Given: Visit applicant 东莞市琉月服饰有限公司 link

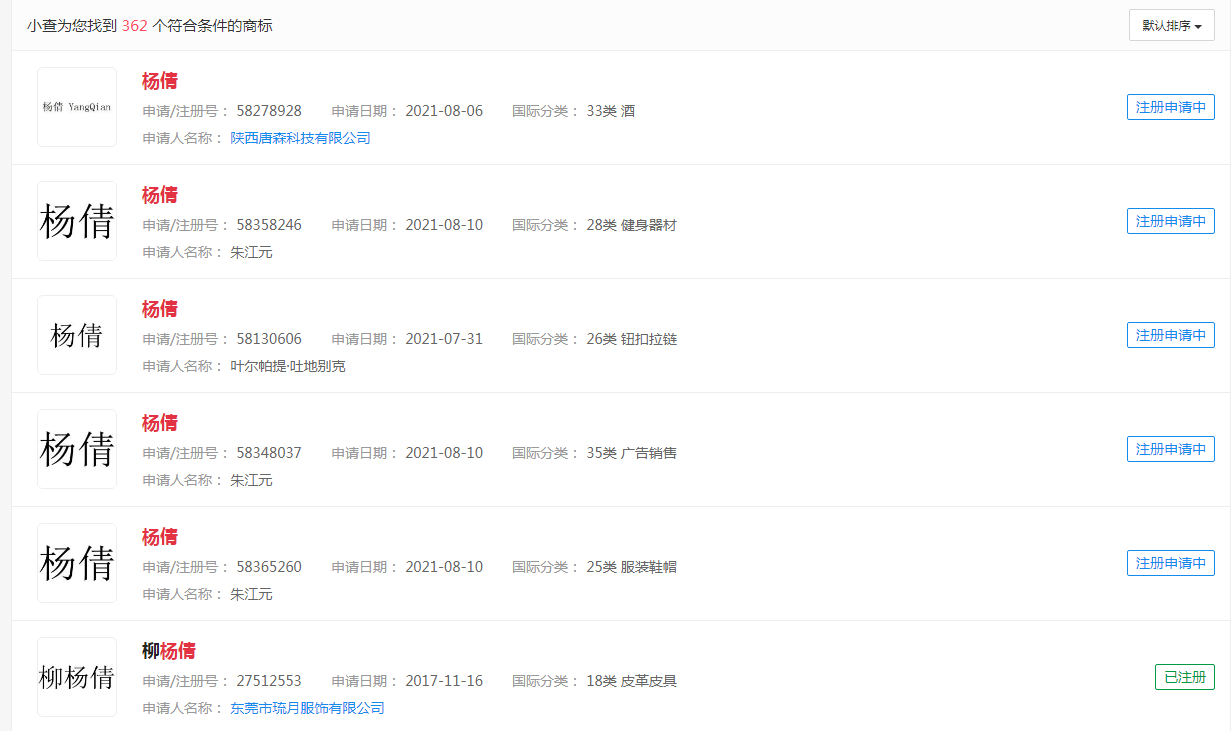Looking at the screenshot, I should point(307,708).
